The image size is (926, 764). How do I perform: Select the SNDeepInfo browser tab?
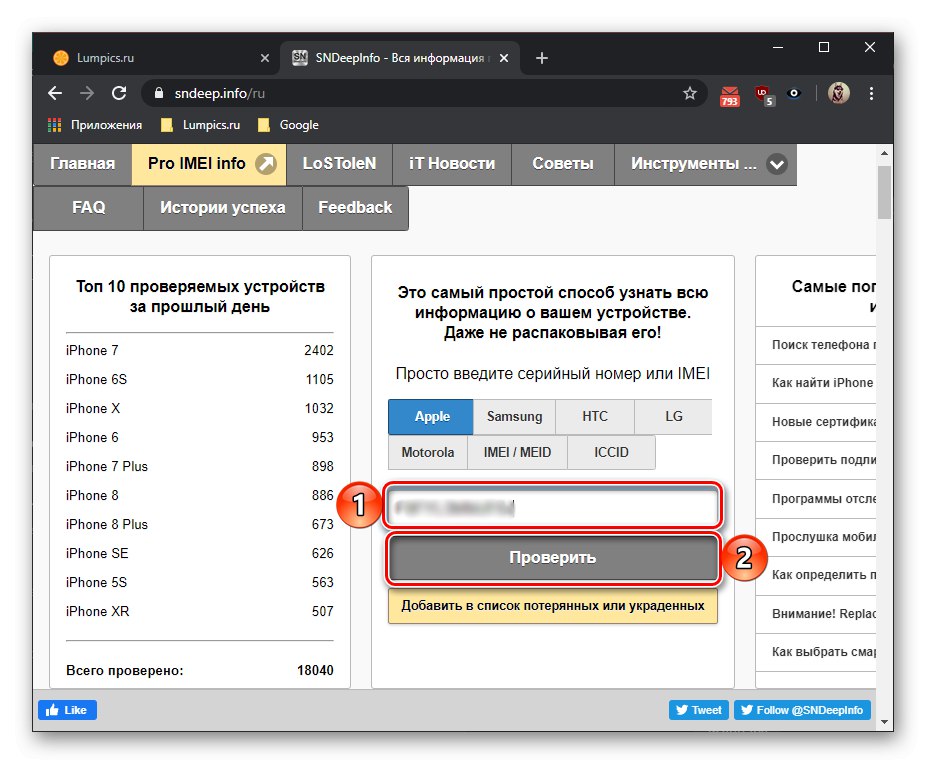click(x=400, y=58)
